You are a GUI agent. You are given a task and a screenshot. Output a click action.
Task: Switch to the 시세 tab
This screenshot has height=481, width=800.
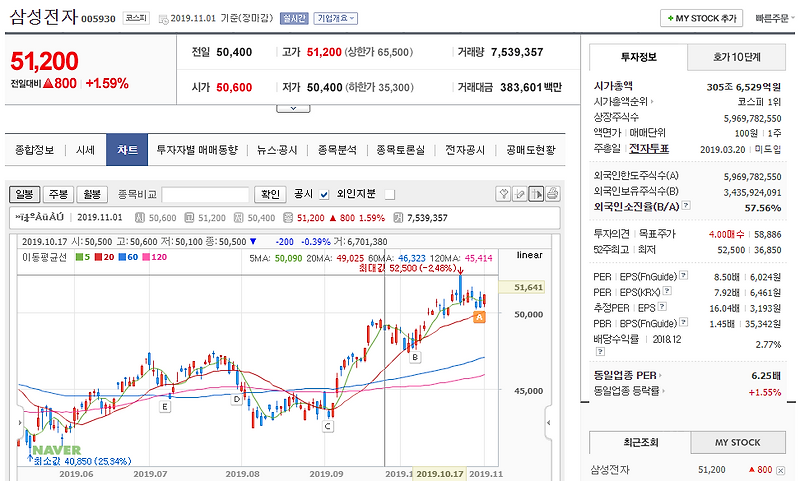(x=85, y=150)
